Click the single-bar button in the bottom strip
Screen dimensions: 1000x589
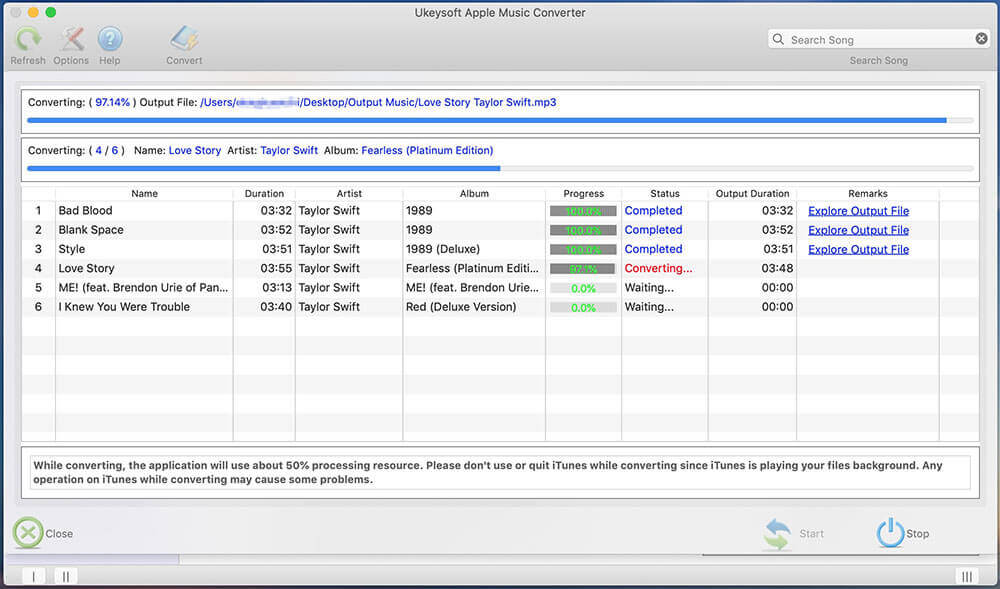[x=34, y=576]
